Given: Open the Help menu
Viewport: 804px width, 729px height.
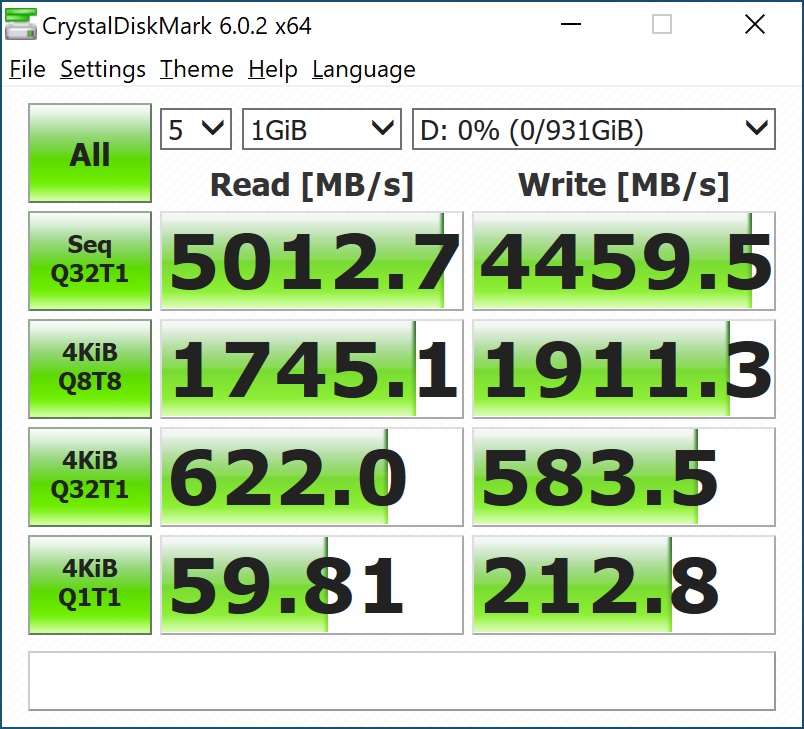Looking at the screenshot, I should pyautogui.click(x=273, y=69).
